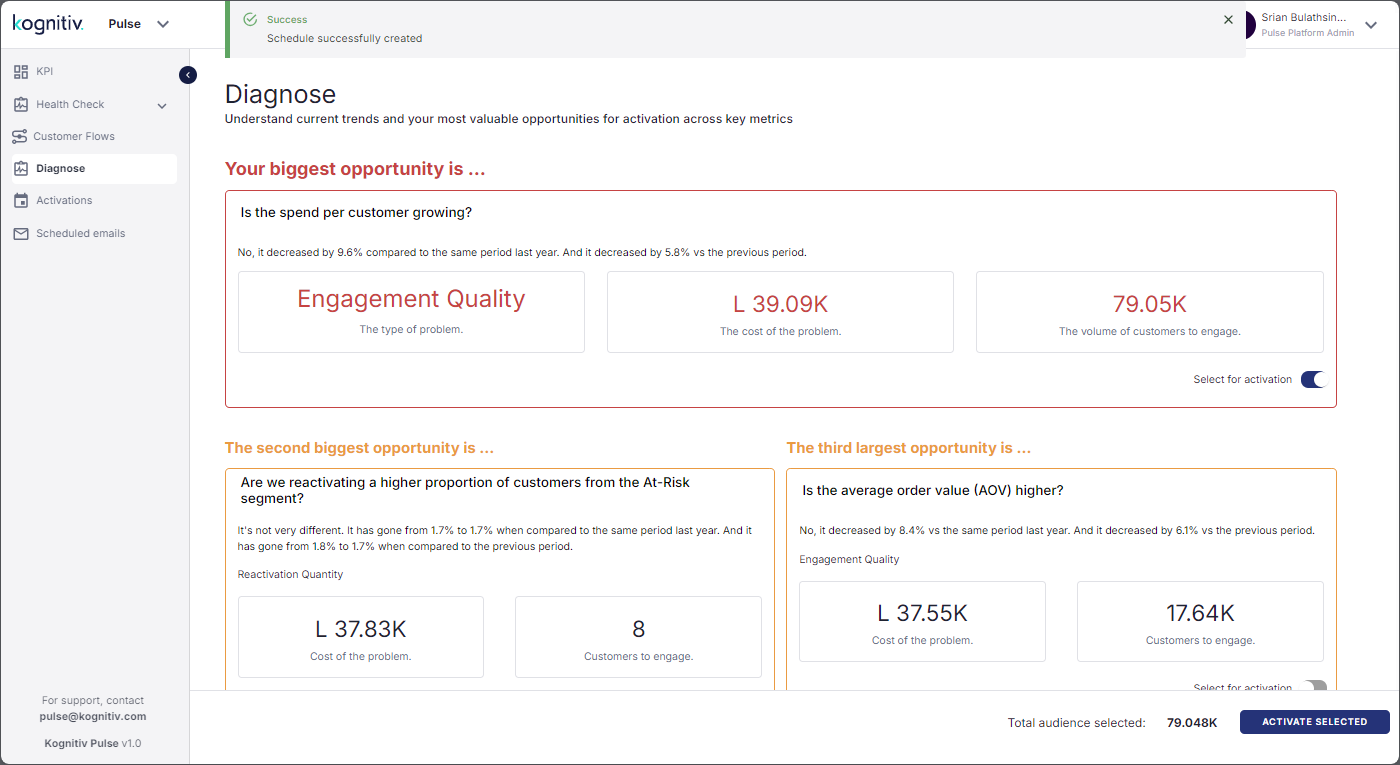Open the Pulse product dropdown
This screenshot has height=765, width=1400.
point(139,24)
